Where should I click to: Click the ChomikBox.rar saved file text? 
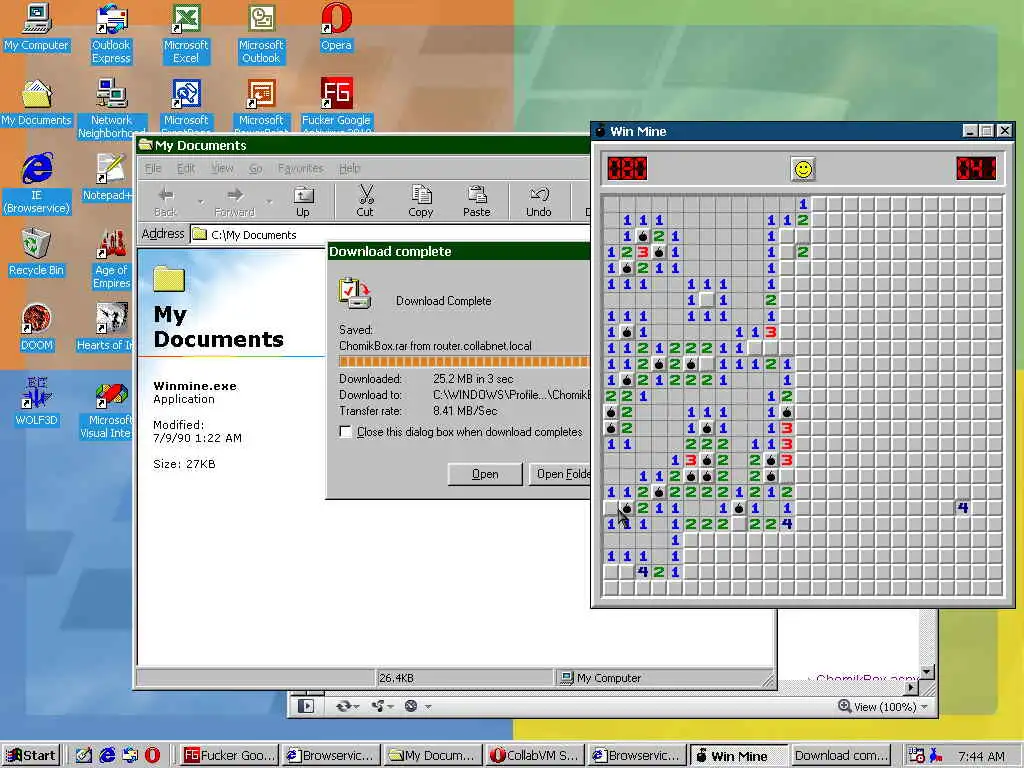435,346
